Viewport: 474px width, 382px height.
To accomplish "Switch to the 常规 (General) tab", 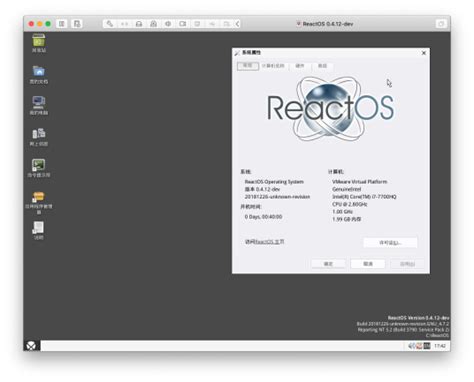I will click(x=248, y=66).
